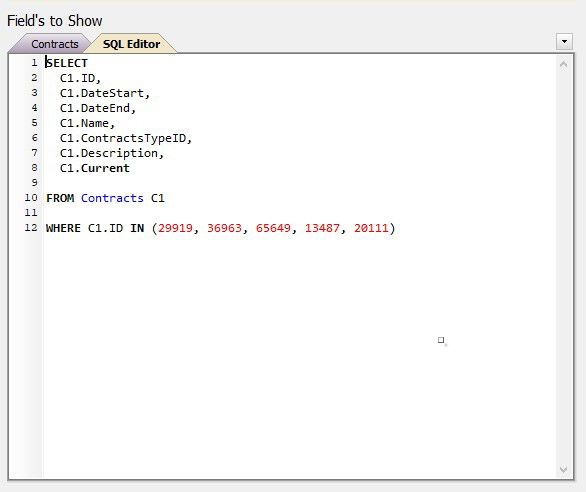Image resolution: width=586 pixels, height=492 pixels.
Task: Click the scrollbar down arrow
Action: coord(564,469)
